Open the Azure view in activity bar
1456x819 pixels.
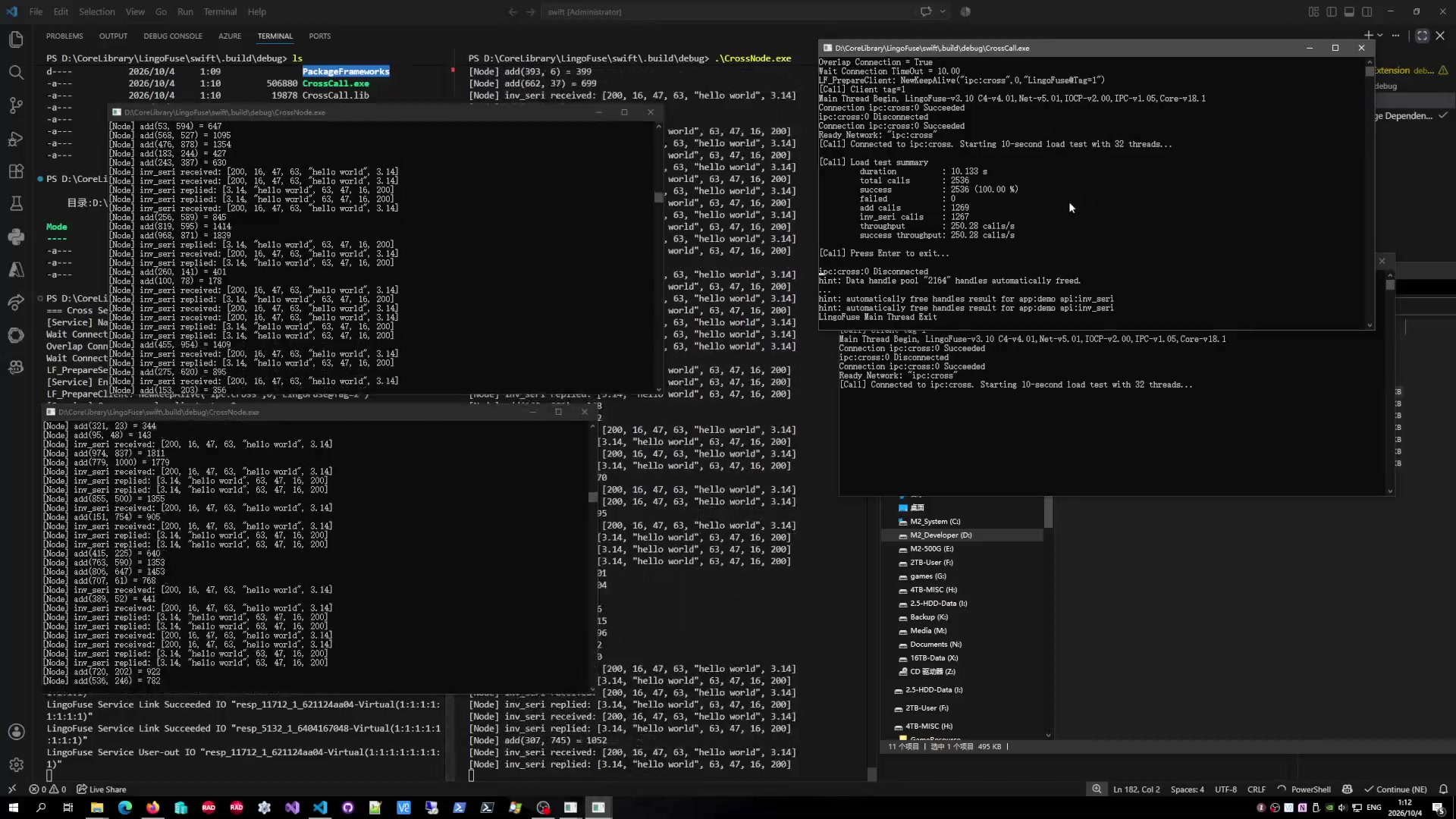[x=16, y=269]
